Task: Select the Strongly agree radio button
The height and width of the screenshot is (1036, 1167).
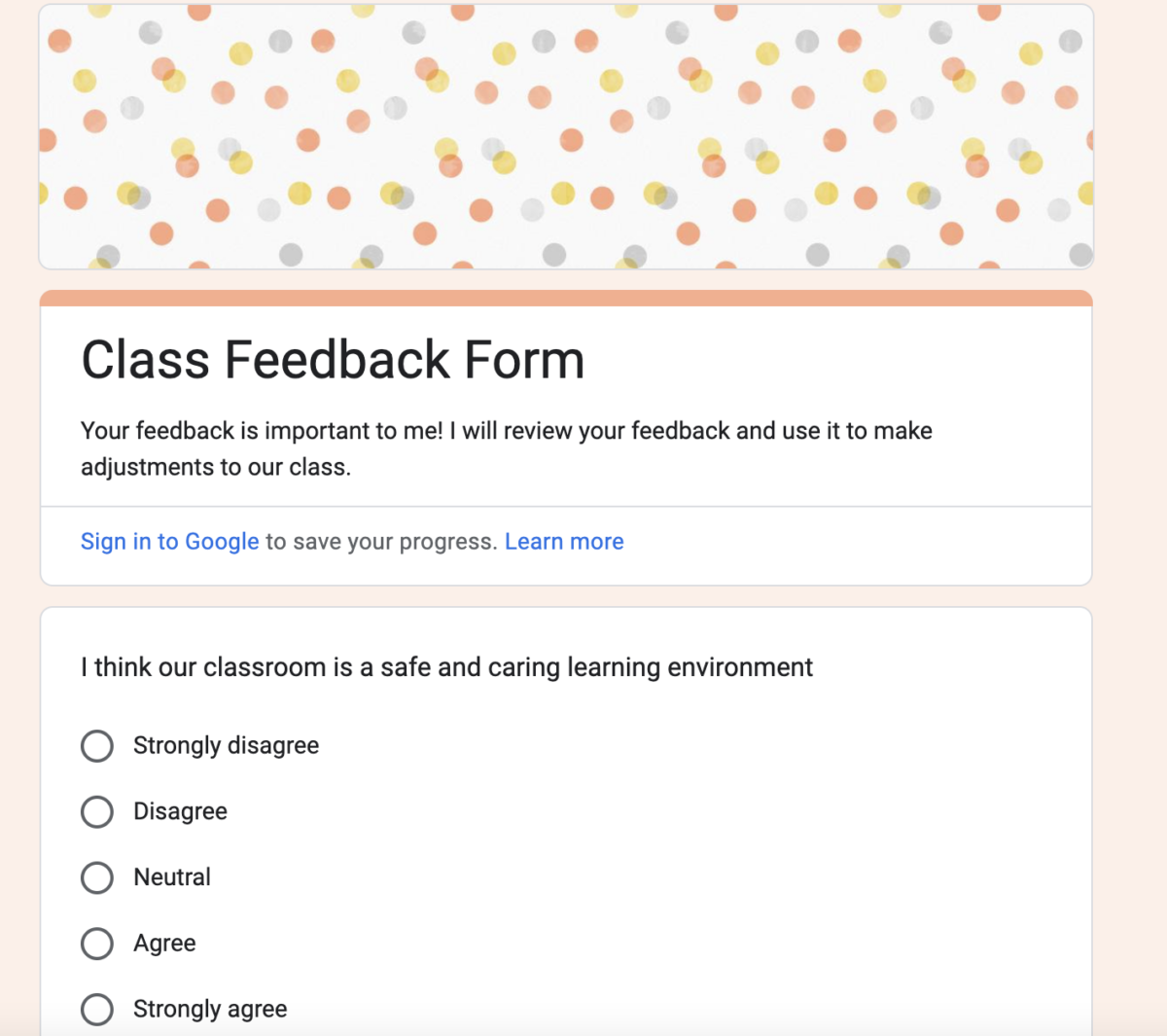Action: point(97,1010)
